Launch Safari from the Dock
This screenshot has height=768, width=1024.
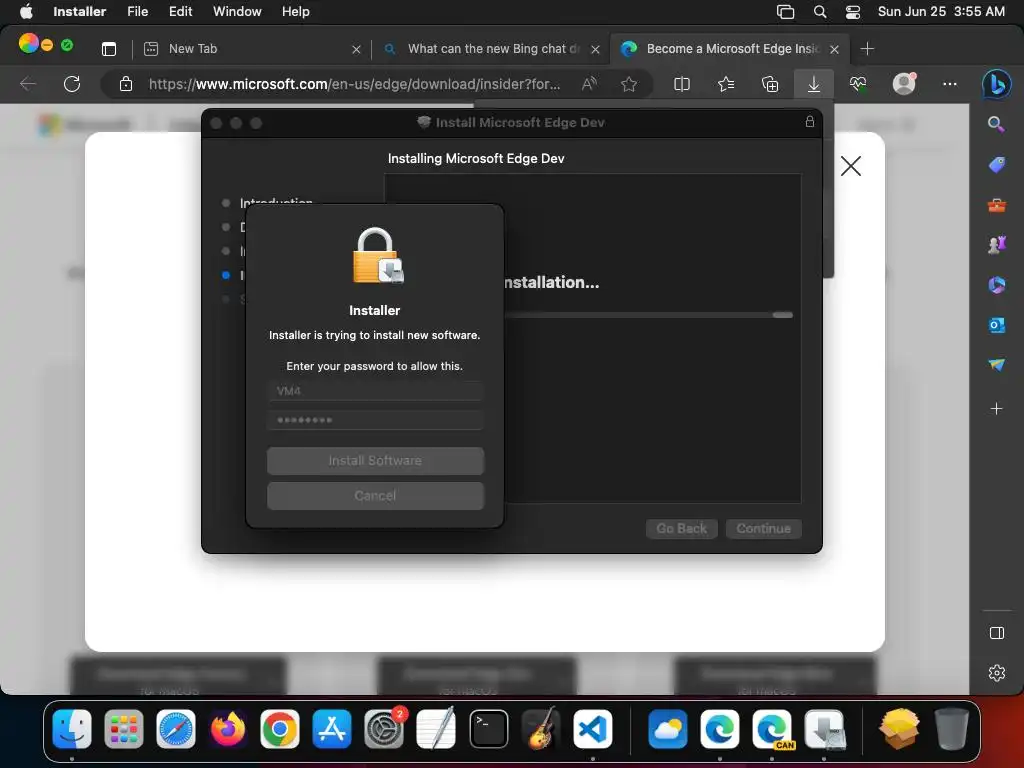(176, 728)
